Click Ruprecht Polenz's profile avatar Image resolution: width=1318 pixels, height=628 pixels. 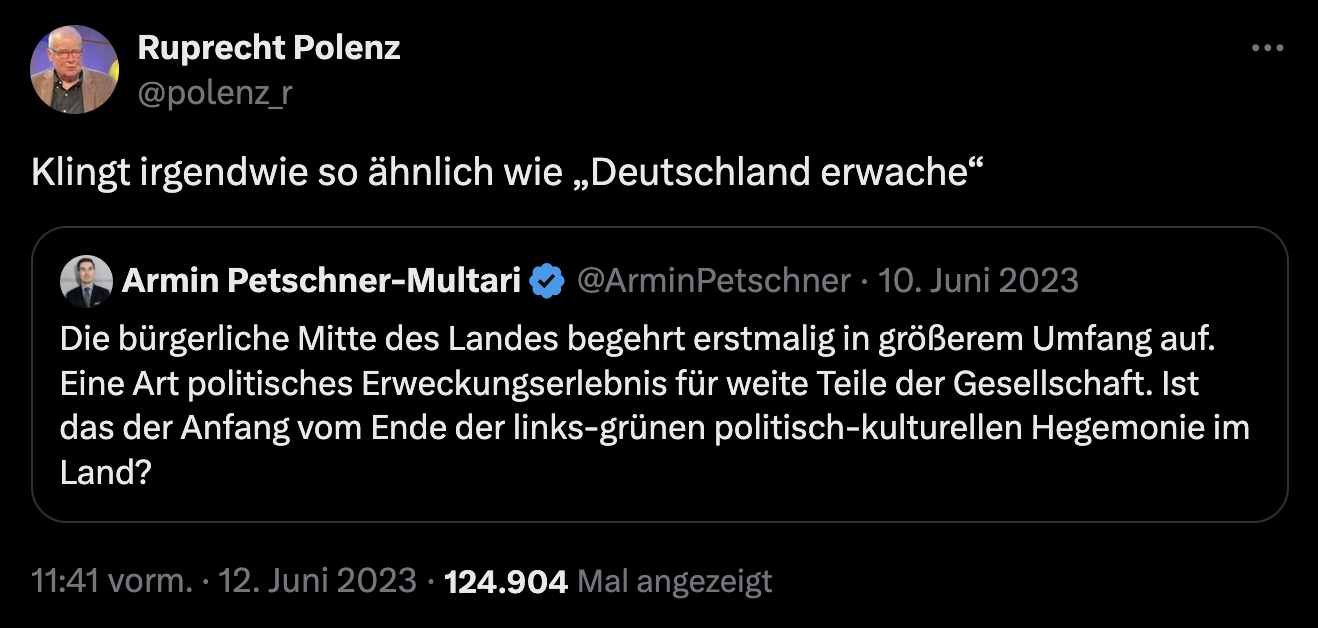75,69
